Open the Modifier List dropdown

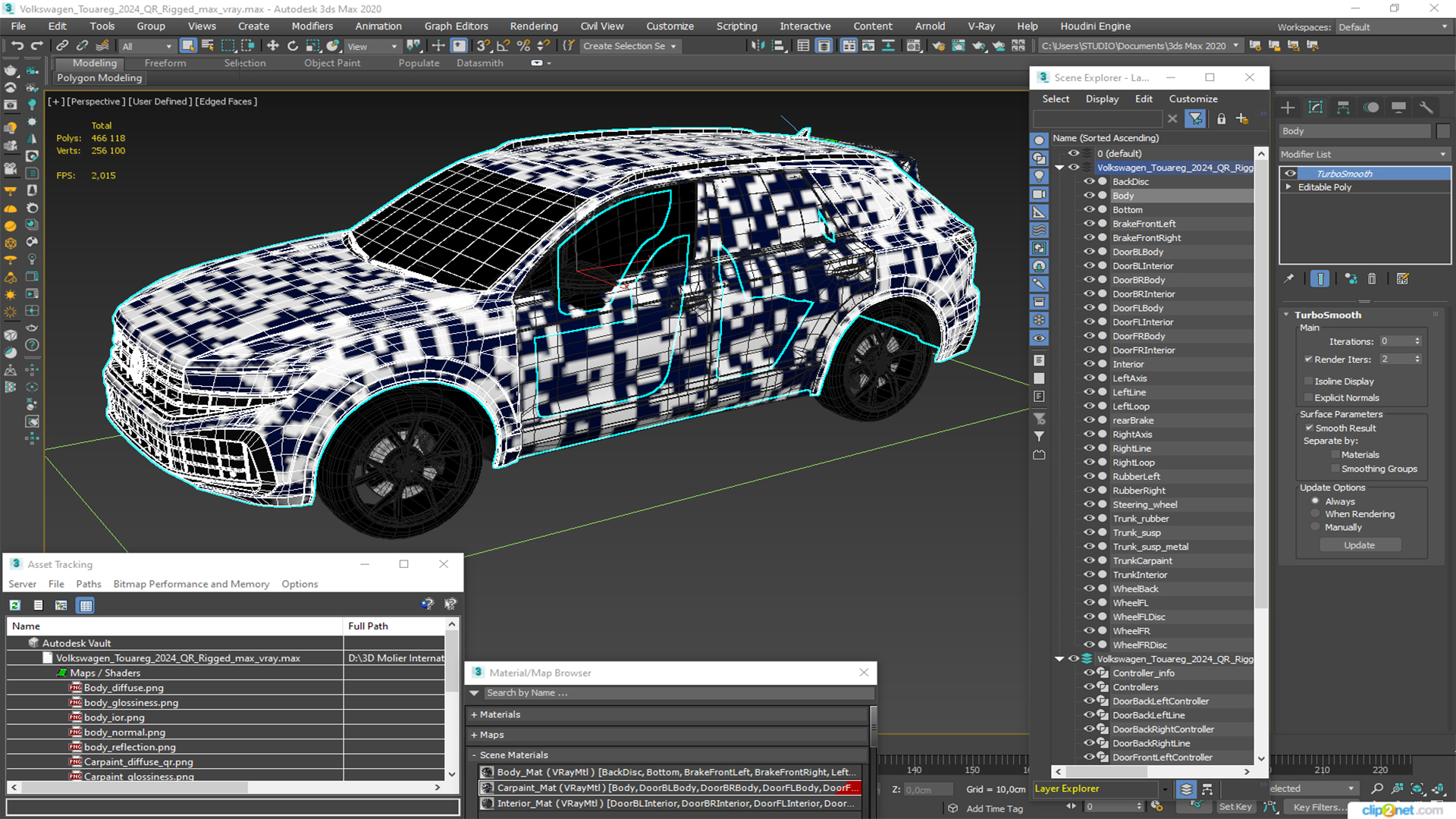click(1364, 154)
